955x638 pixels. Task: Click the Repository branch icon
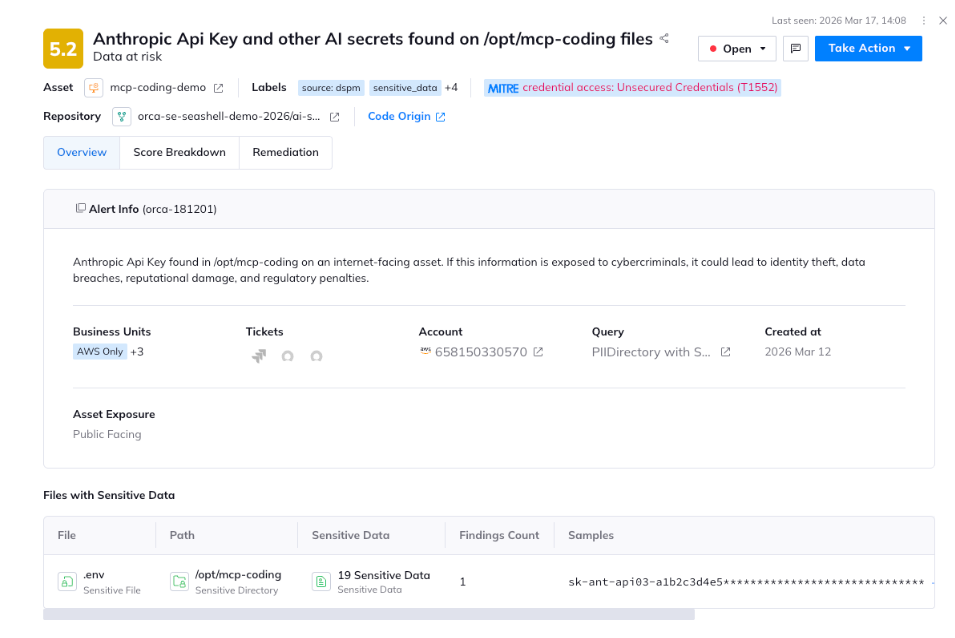coord(121,116)
